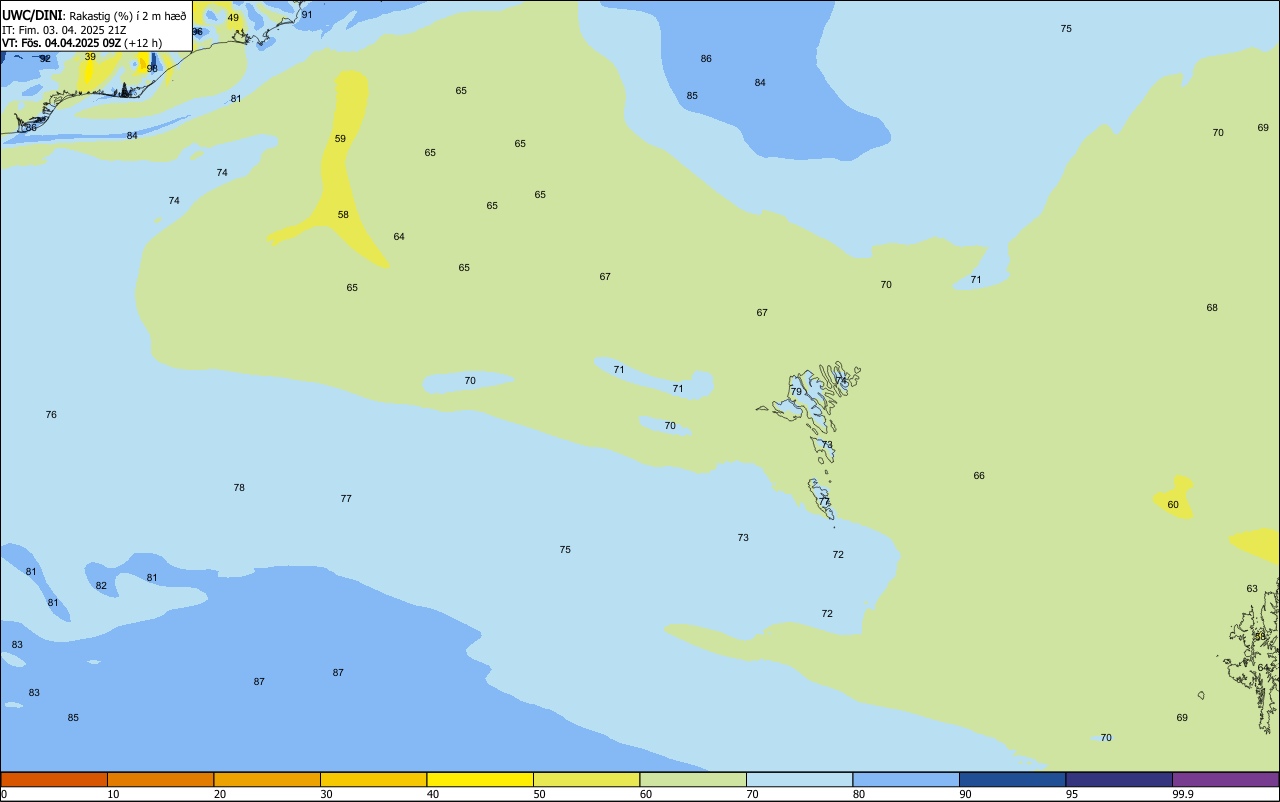Click the 40–50 bright yellow legend swatch
The height and width of the screenshot is (802, 1280).
(480, 779)
